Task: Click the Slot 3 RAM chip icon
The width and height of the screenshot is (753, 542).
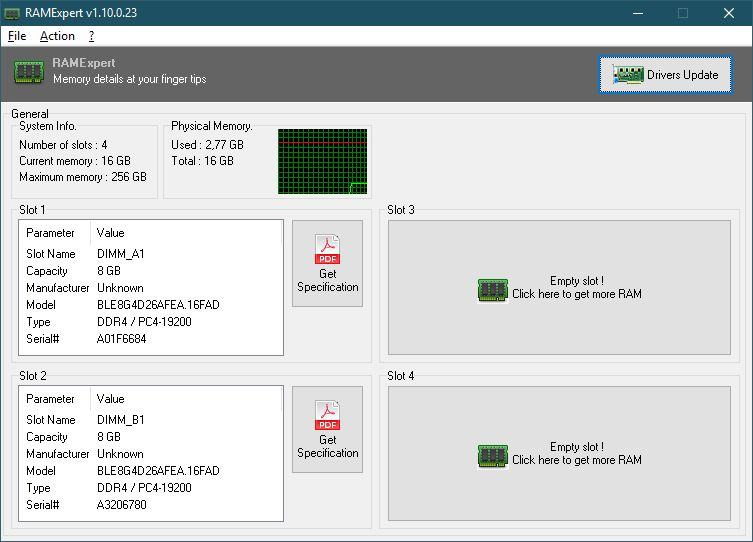Action: (493, 290)
